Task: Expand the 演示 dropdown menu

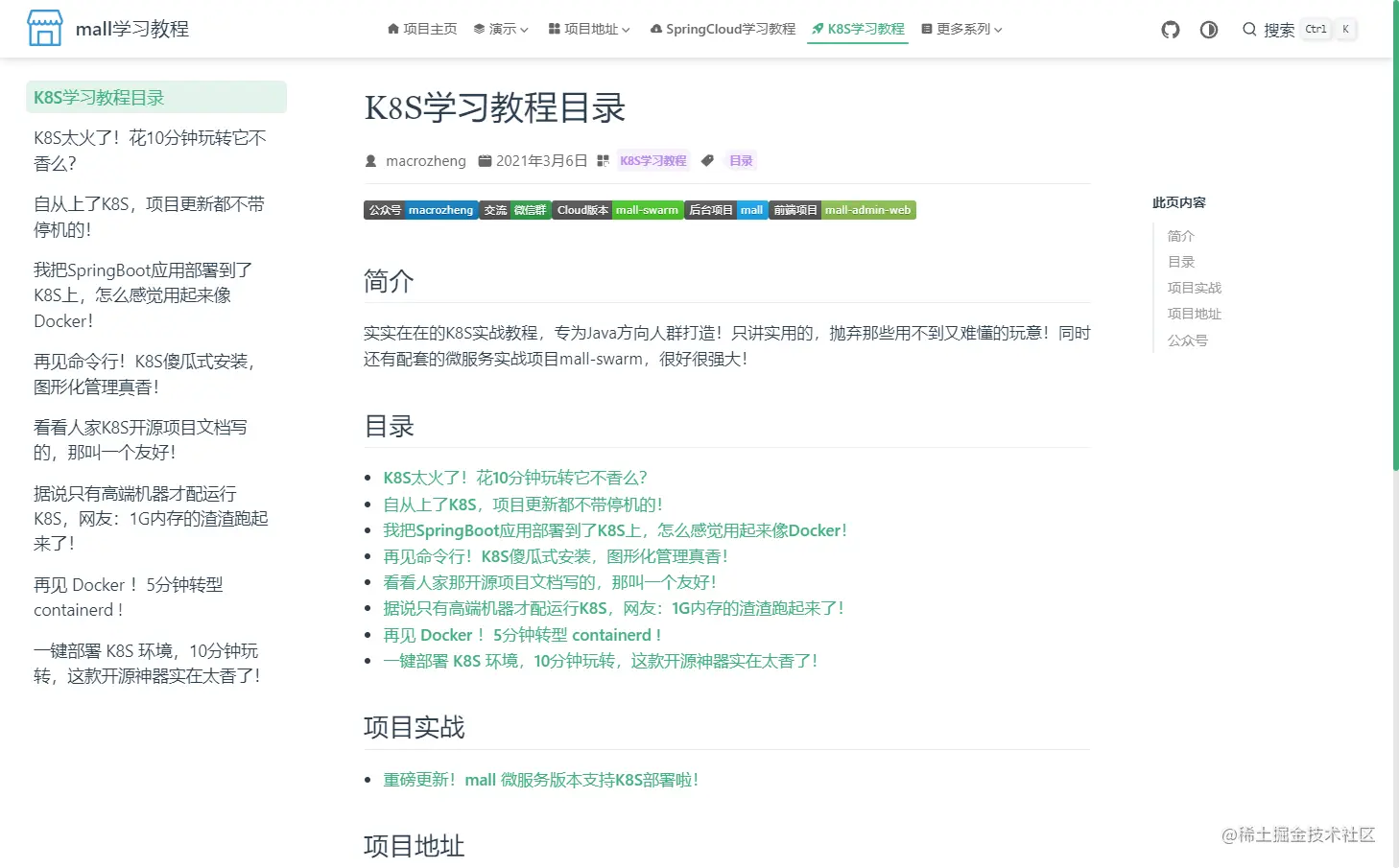Action: click(501, 29)
